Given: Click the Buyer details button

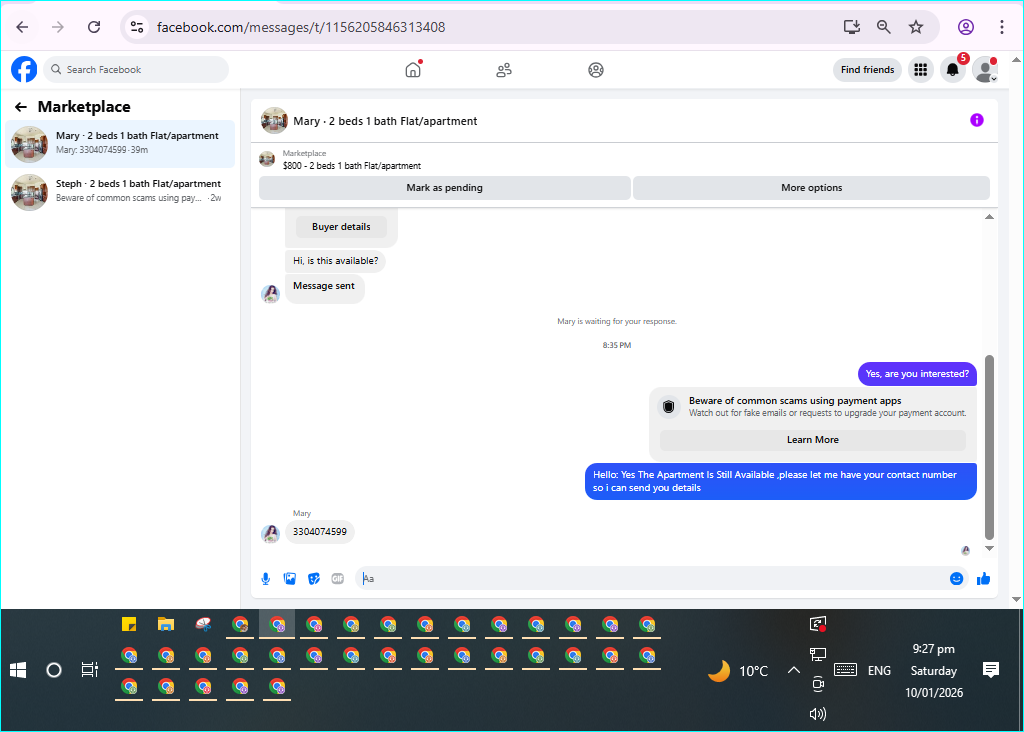Looking at the screenshot, I should point(341,227).
